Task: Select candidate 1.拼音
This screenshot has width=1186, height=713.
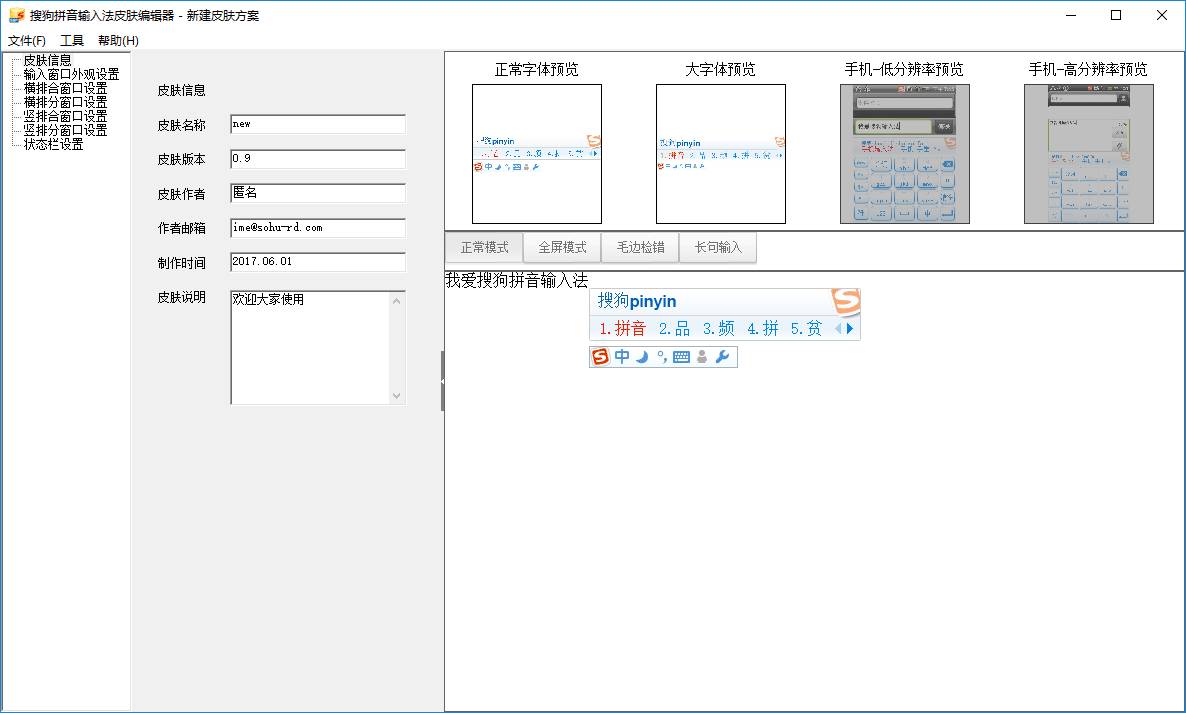Action: (x=622, y=328)
